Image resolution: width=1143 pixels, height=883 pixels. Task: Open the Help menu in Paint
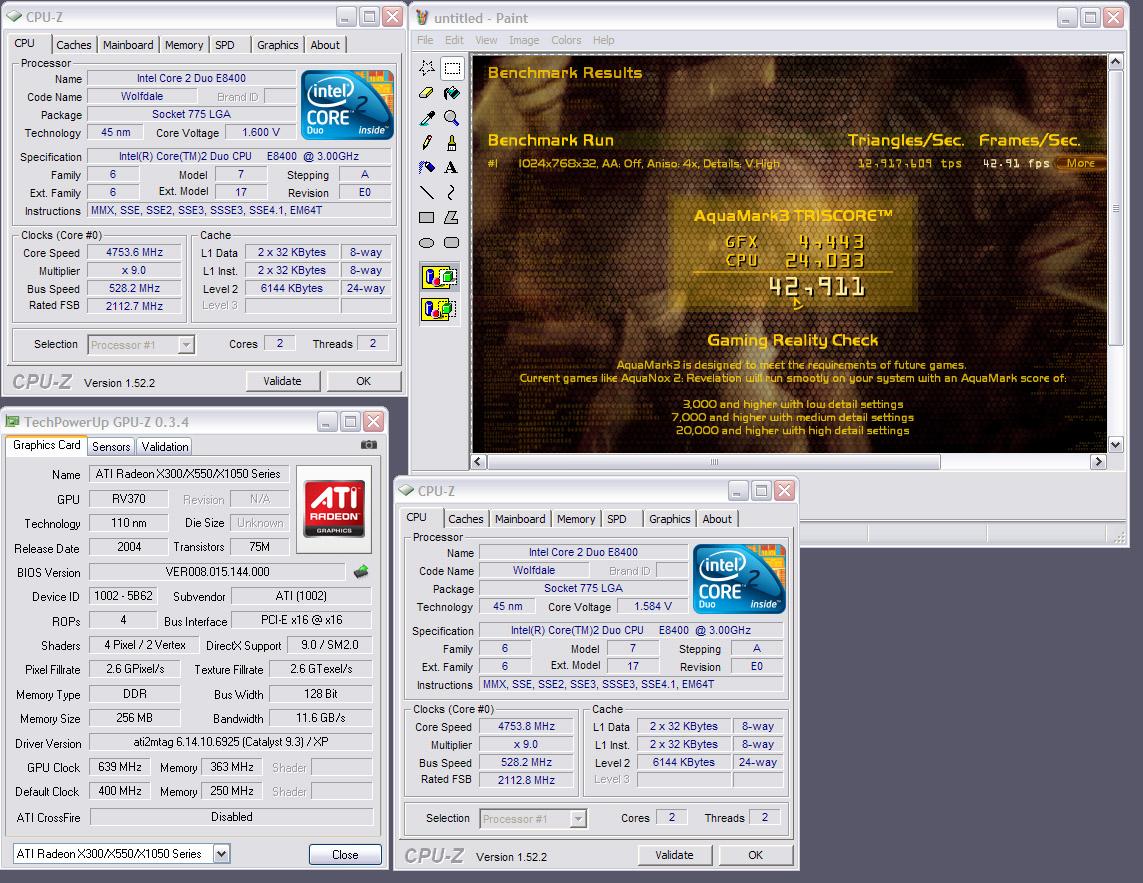604,40
